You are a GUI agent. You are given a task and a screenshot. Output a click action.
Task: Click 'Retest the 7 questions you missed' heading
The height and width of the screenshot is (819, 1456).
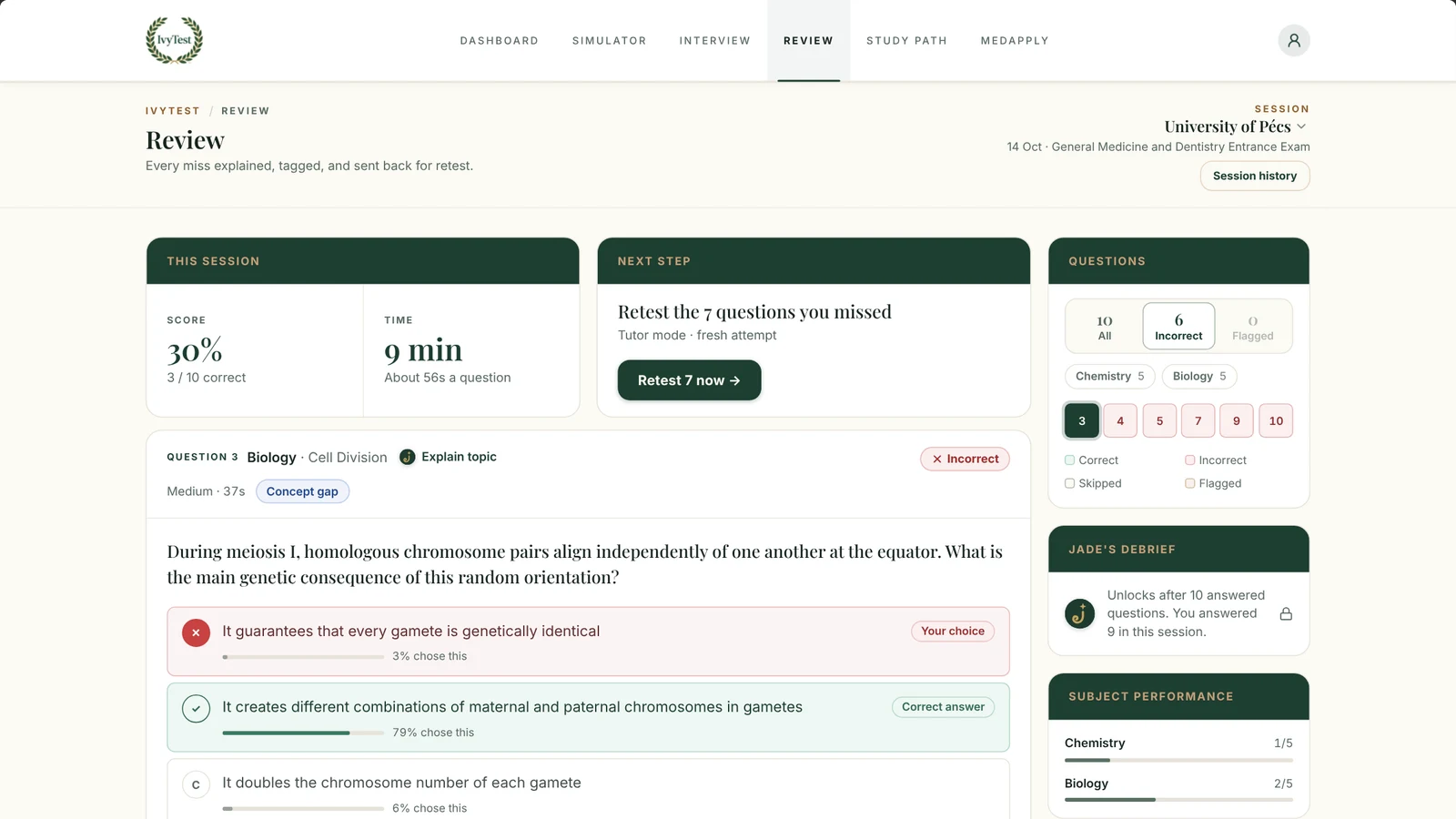tap(754, 312)
